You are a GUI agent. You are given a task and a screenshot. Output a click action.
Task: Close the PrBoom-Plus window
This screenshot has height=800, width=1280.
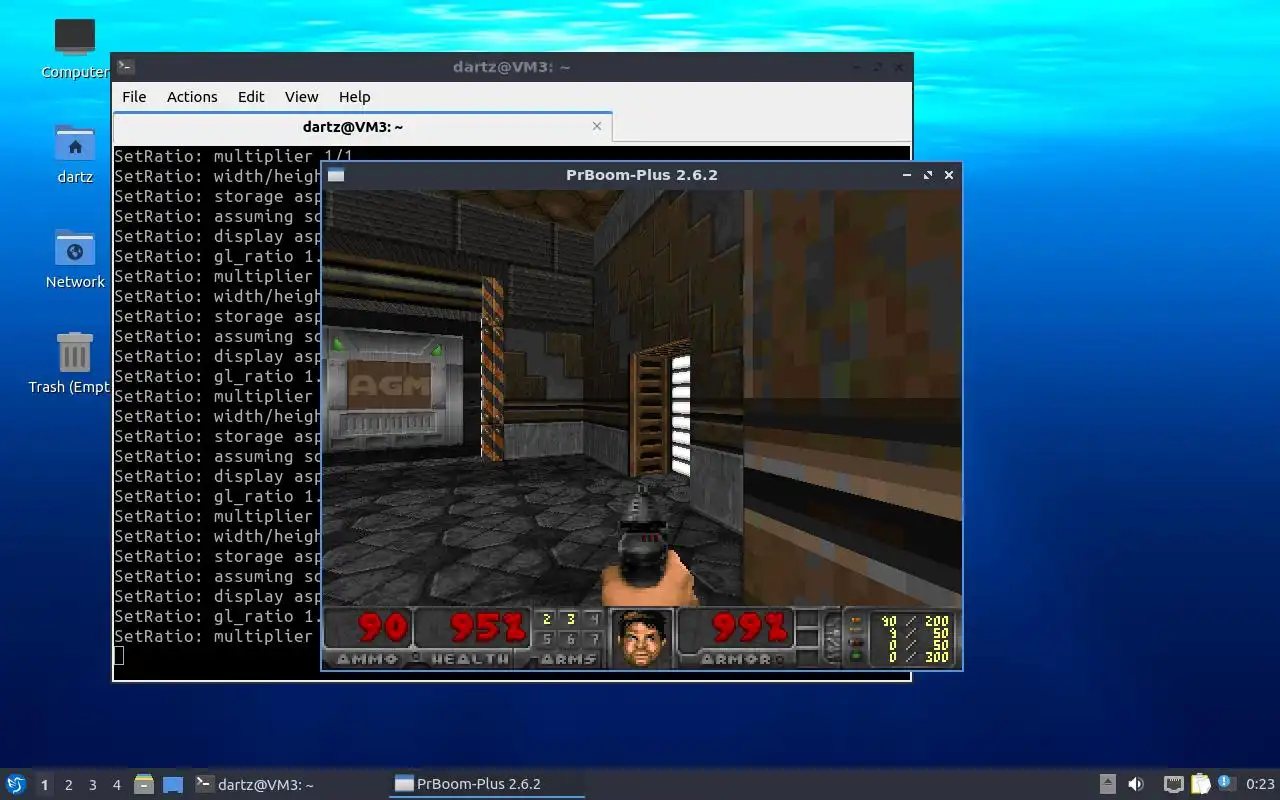click(949, 175)
